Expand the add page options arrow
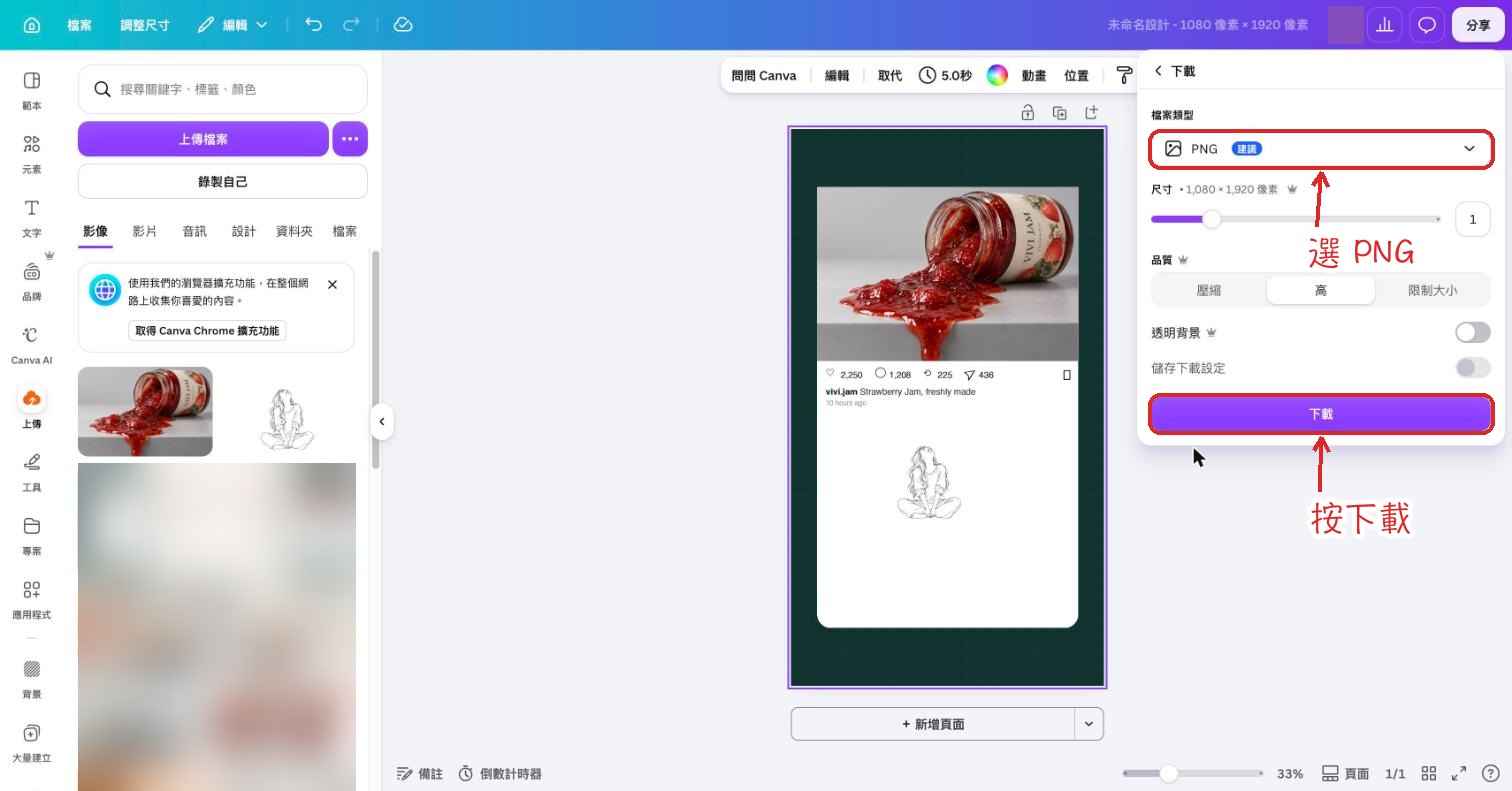Screen dimensions: 1512x791 [x=1089, y=724]
